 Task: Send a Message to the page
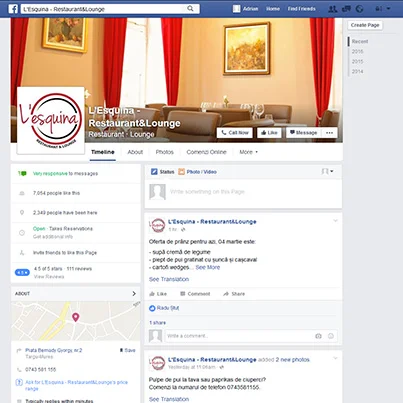pos(303,133)
